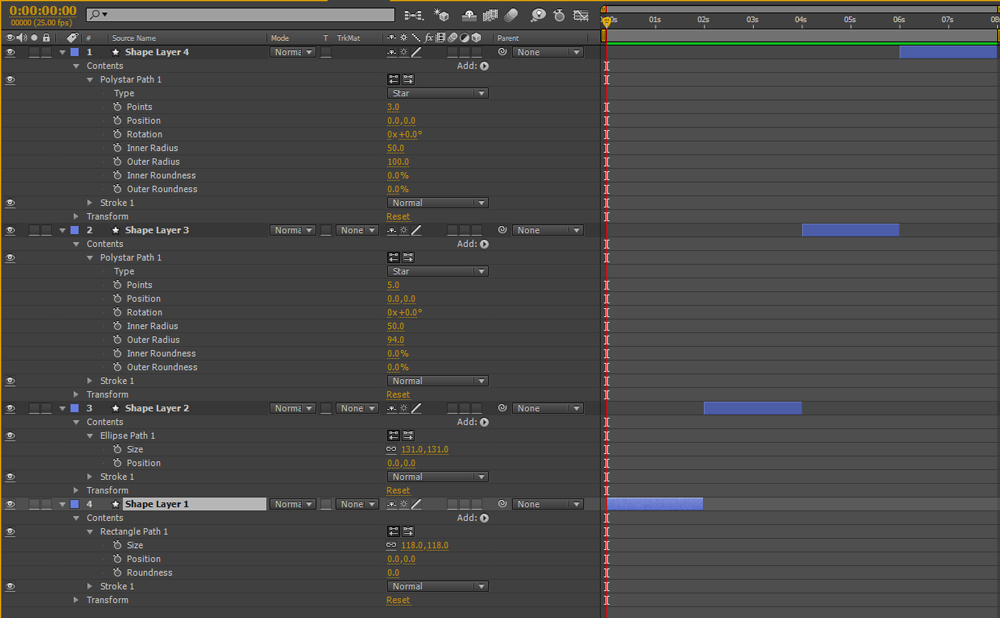The height and width of the screenshot is (618, 1000).
Task: Expand Stroke 1 under Shape Layer 1
Action: (x=89, y=586)
